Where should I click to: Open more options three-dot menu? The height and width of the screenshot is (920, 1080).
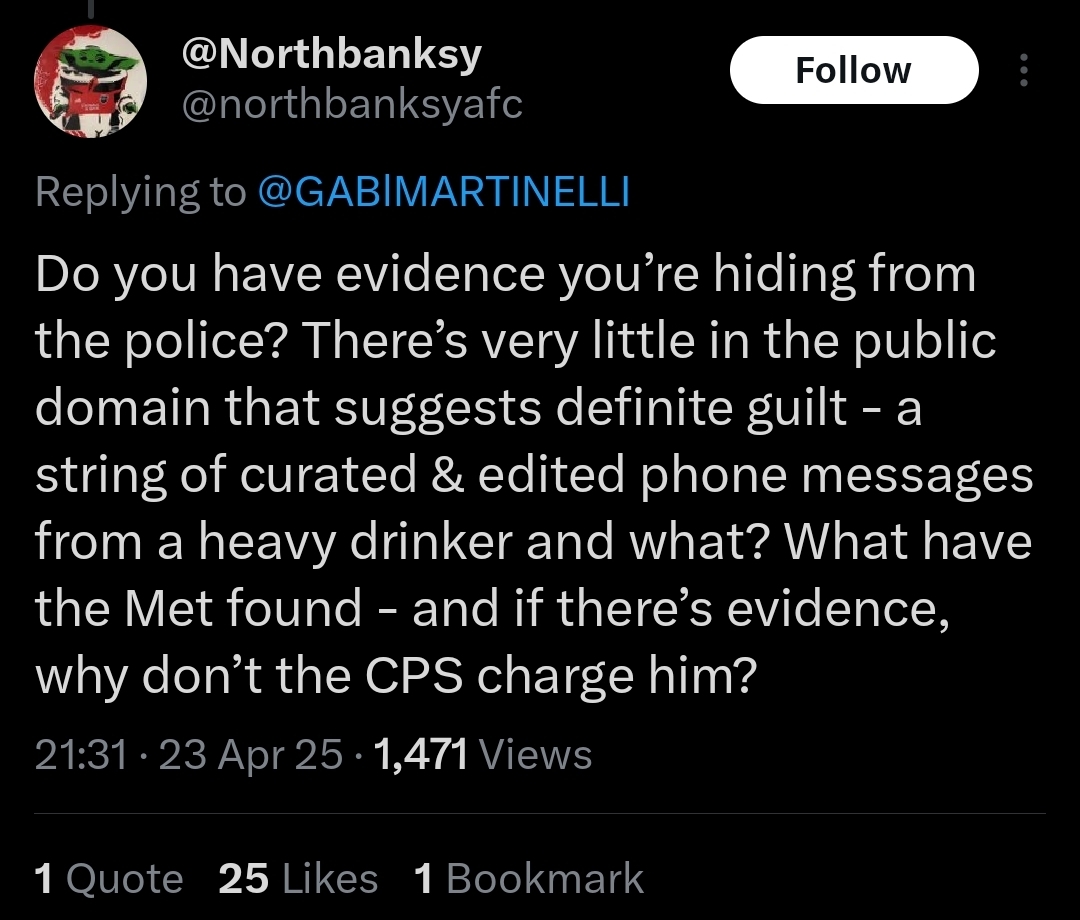pyautogui.click(x=1022, y=70)
